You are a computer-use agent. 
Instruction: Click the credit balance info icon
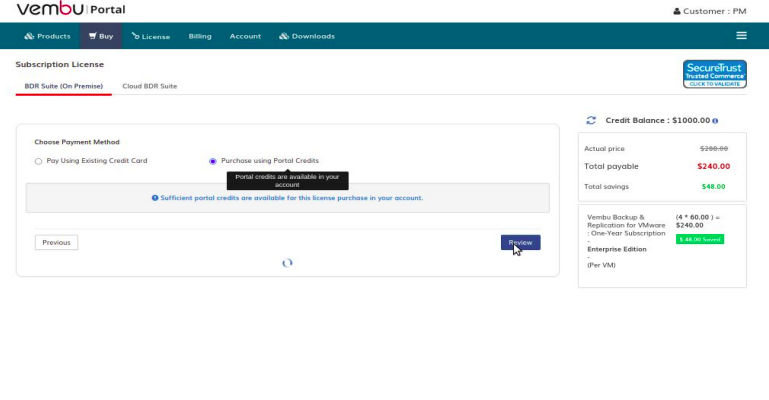coord(715,121)
